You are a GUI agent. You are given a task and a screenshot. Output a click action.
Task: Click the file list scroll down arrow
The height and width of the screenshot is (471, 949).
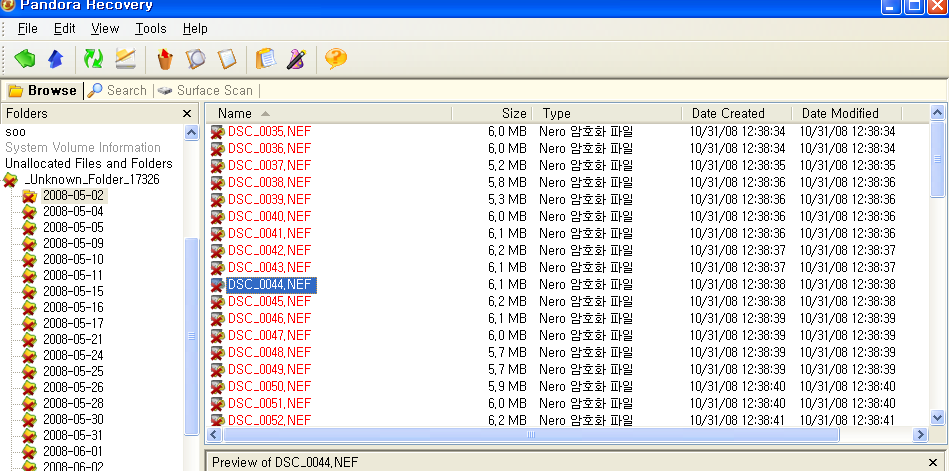(937, 417)
